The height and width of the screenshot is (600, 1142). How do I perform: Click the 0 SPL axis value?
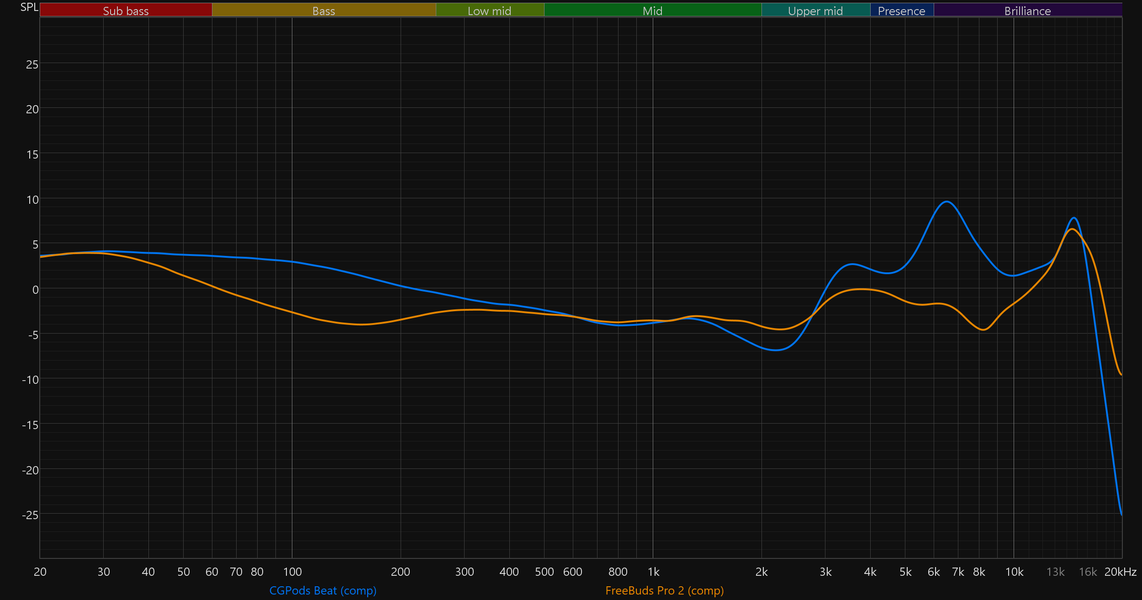35,289
